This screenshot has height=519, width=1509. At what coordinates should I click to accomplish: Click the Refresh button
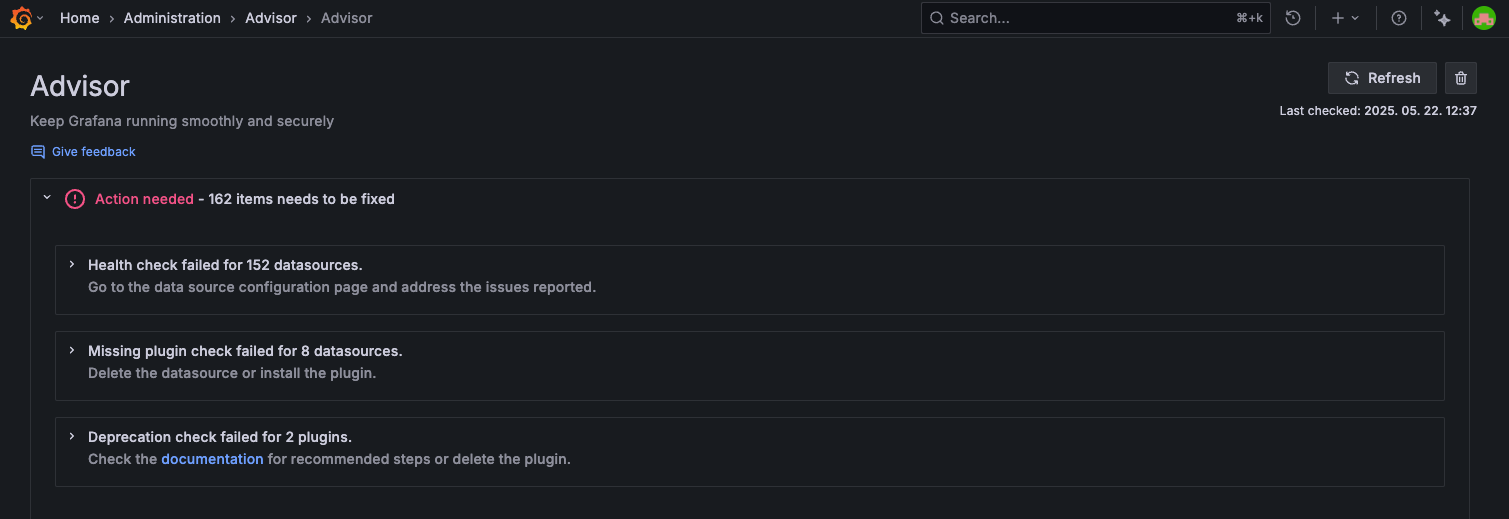pos(1382,78)
